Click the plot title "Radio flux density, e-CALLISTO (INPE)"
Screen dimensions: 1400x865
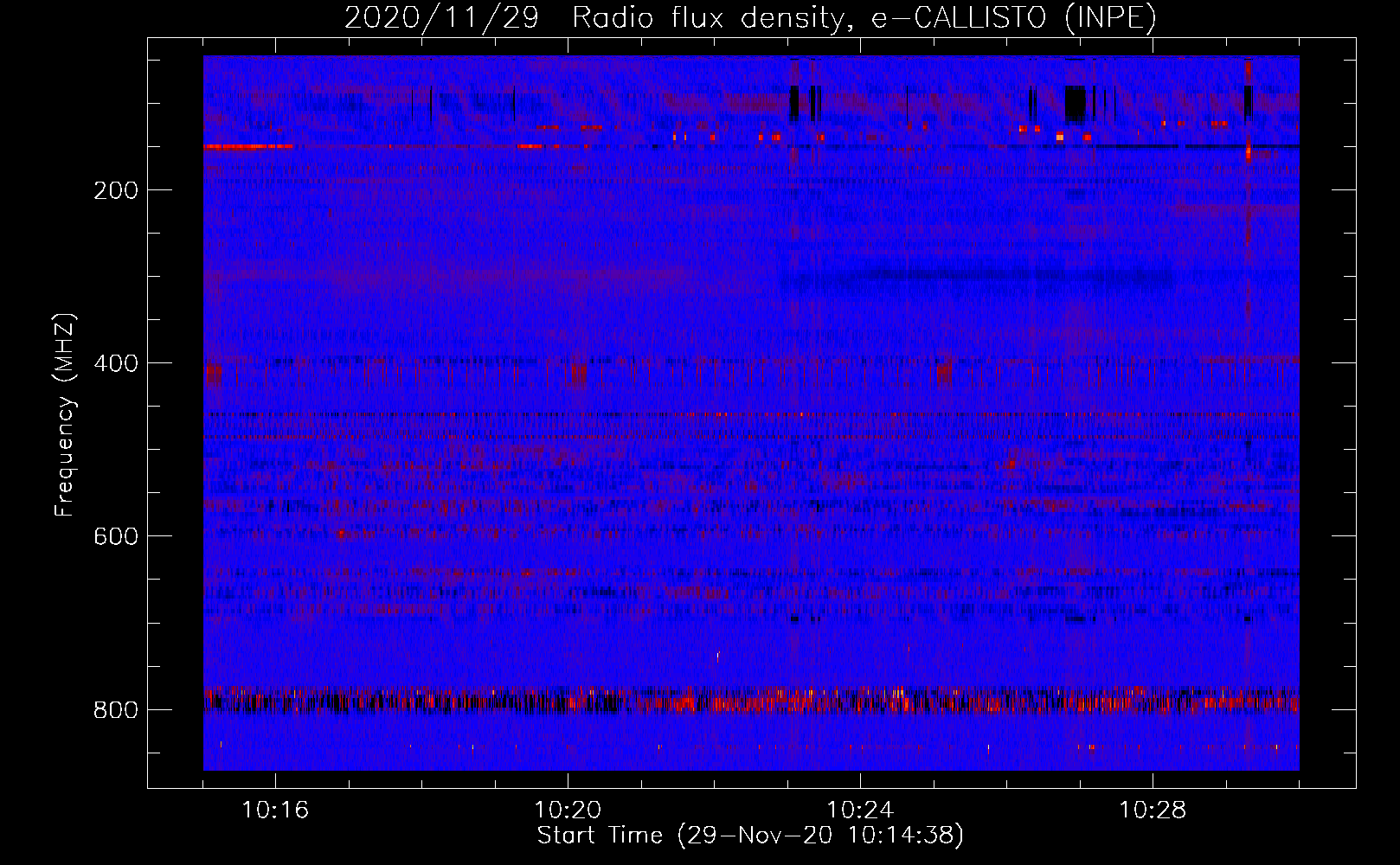tap(864, 18)
